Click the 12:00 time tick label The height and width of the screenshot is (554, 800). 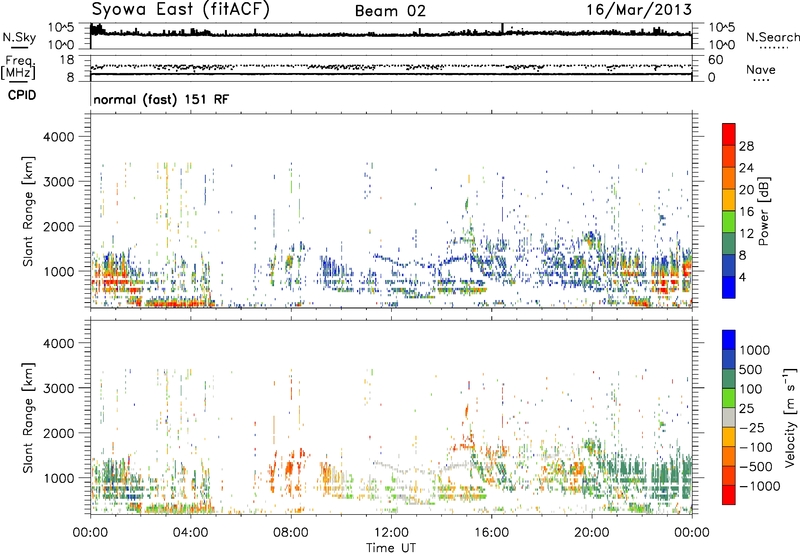(391, 533)
